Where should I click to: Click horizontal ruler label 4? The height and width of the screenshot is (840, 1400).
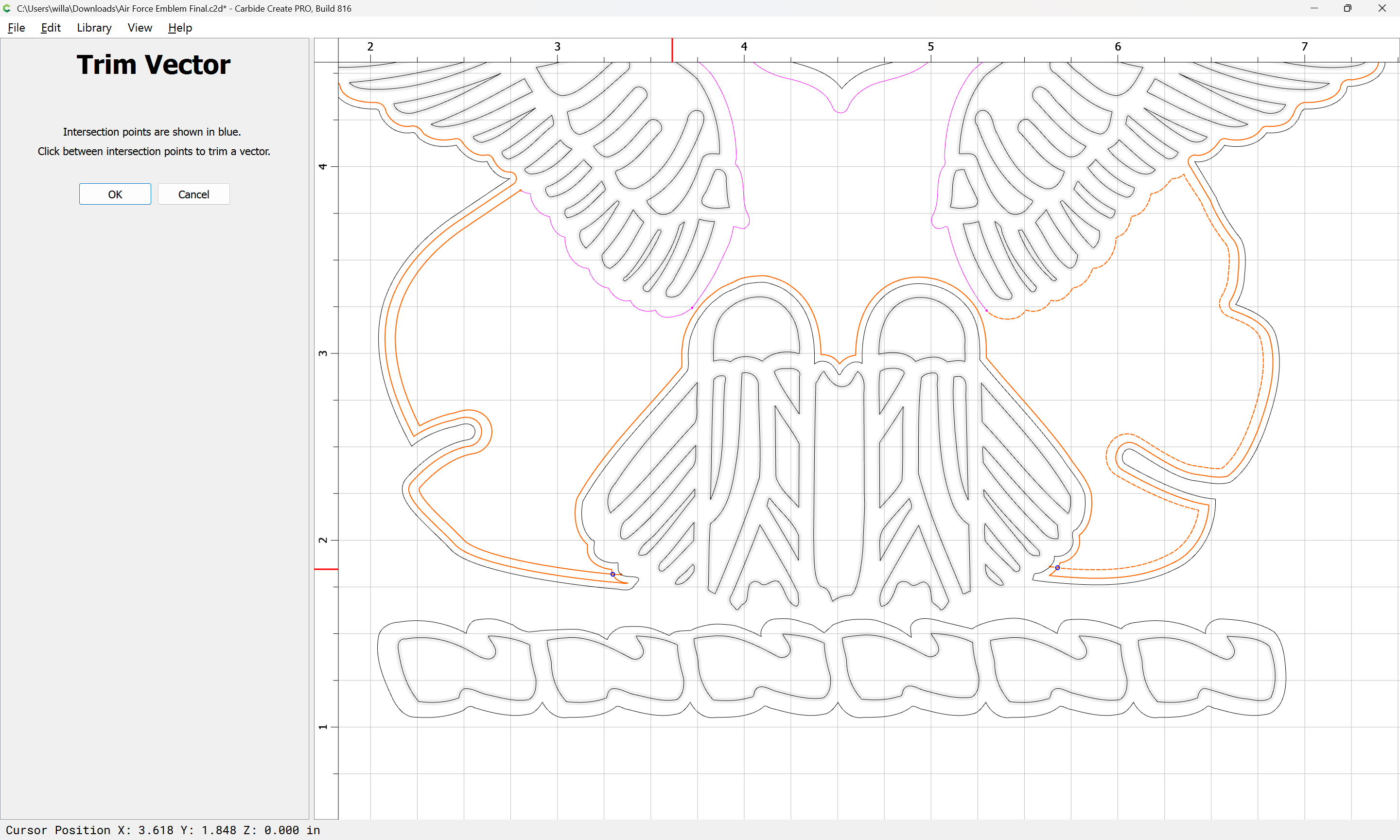[744, 46]
